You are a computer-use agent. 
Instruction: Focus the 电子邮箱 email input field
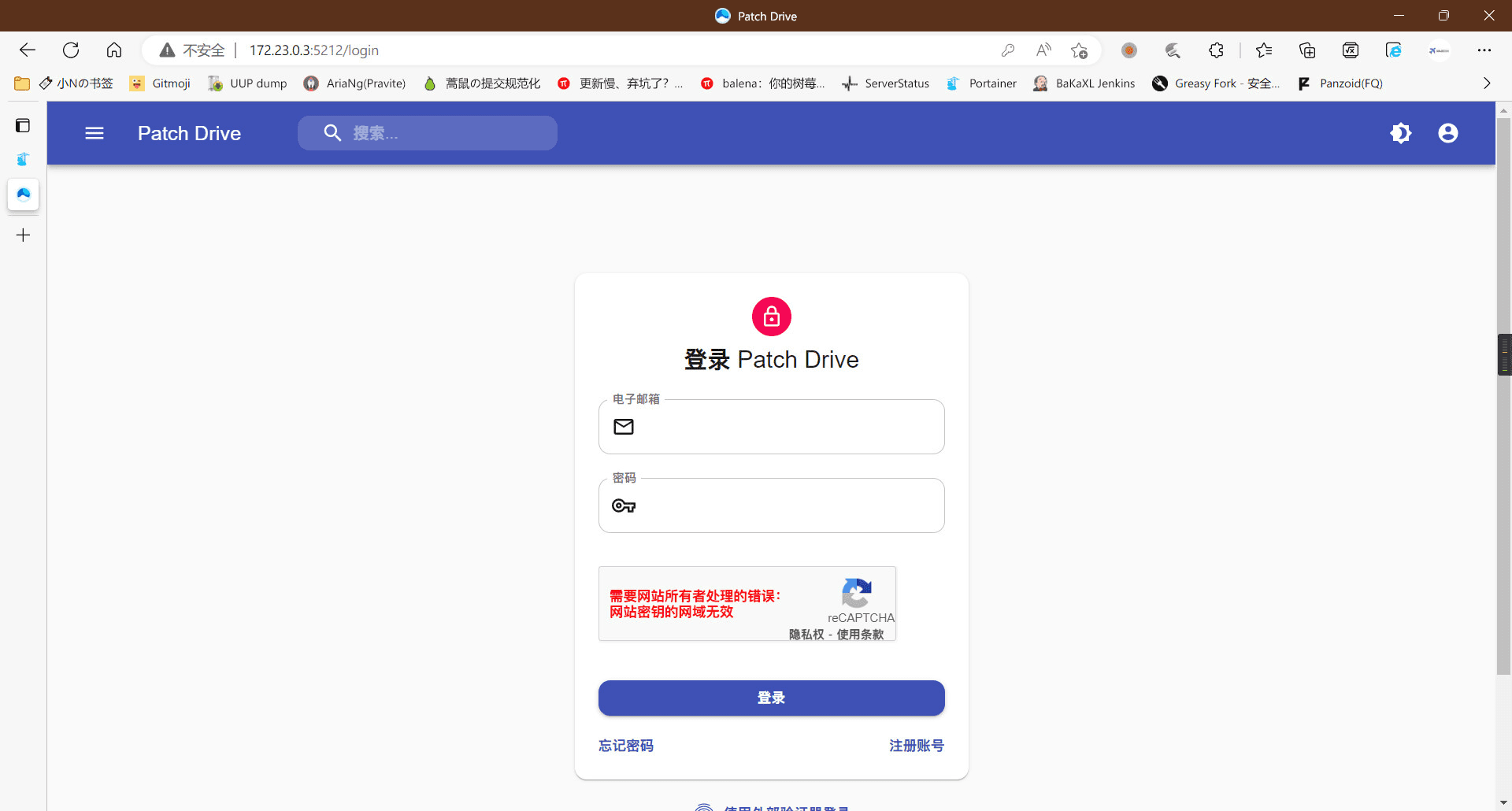click(771, 427)
